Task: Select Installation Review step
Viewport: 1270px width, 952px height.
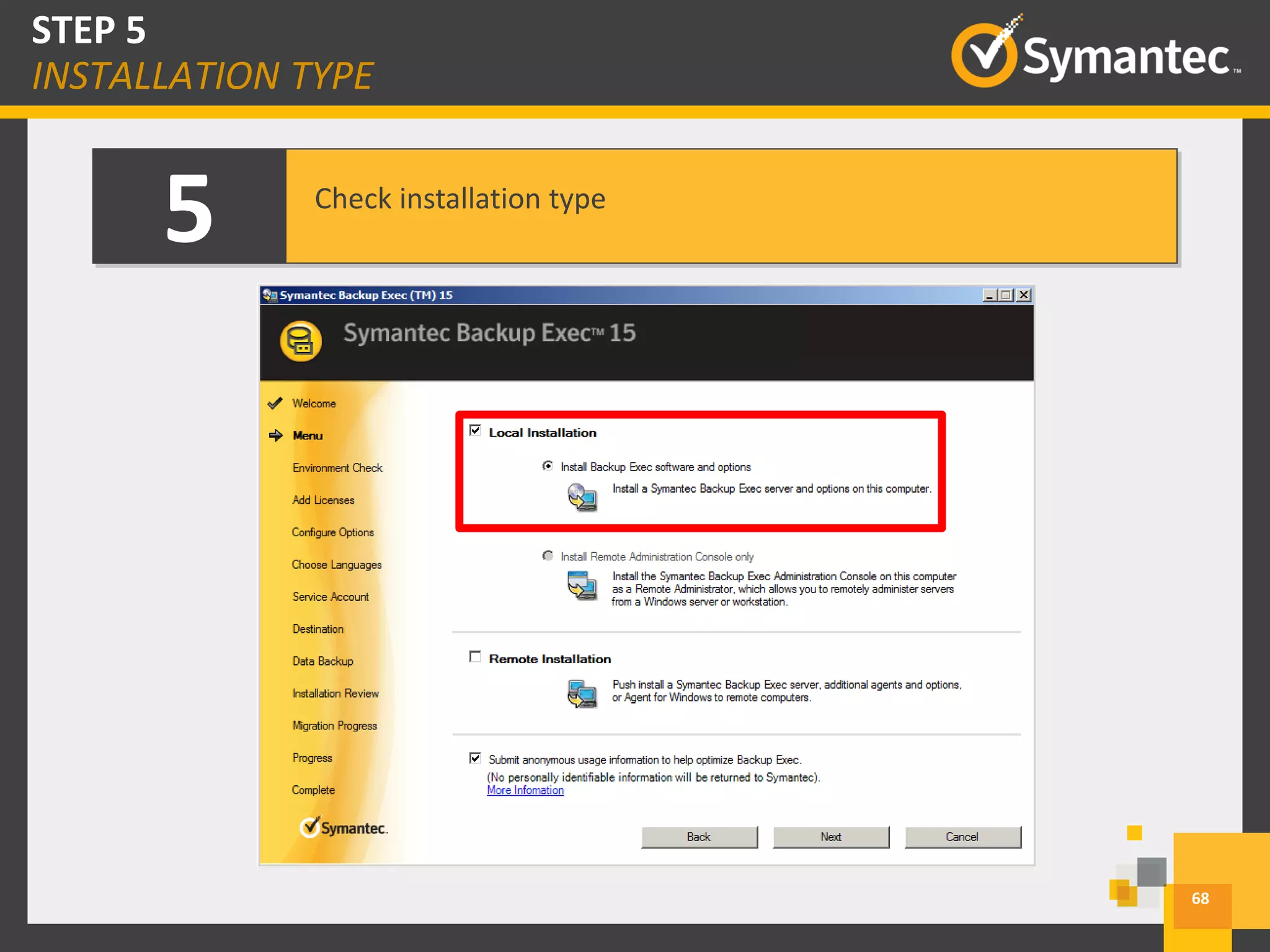Action: pyautogui.click(x=335, y=694)
